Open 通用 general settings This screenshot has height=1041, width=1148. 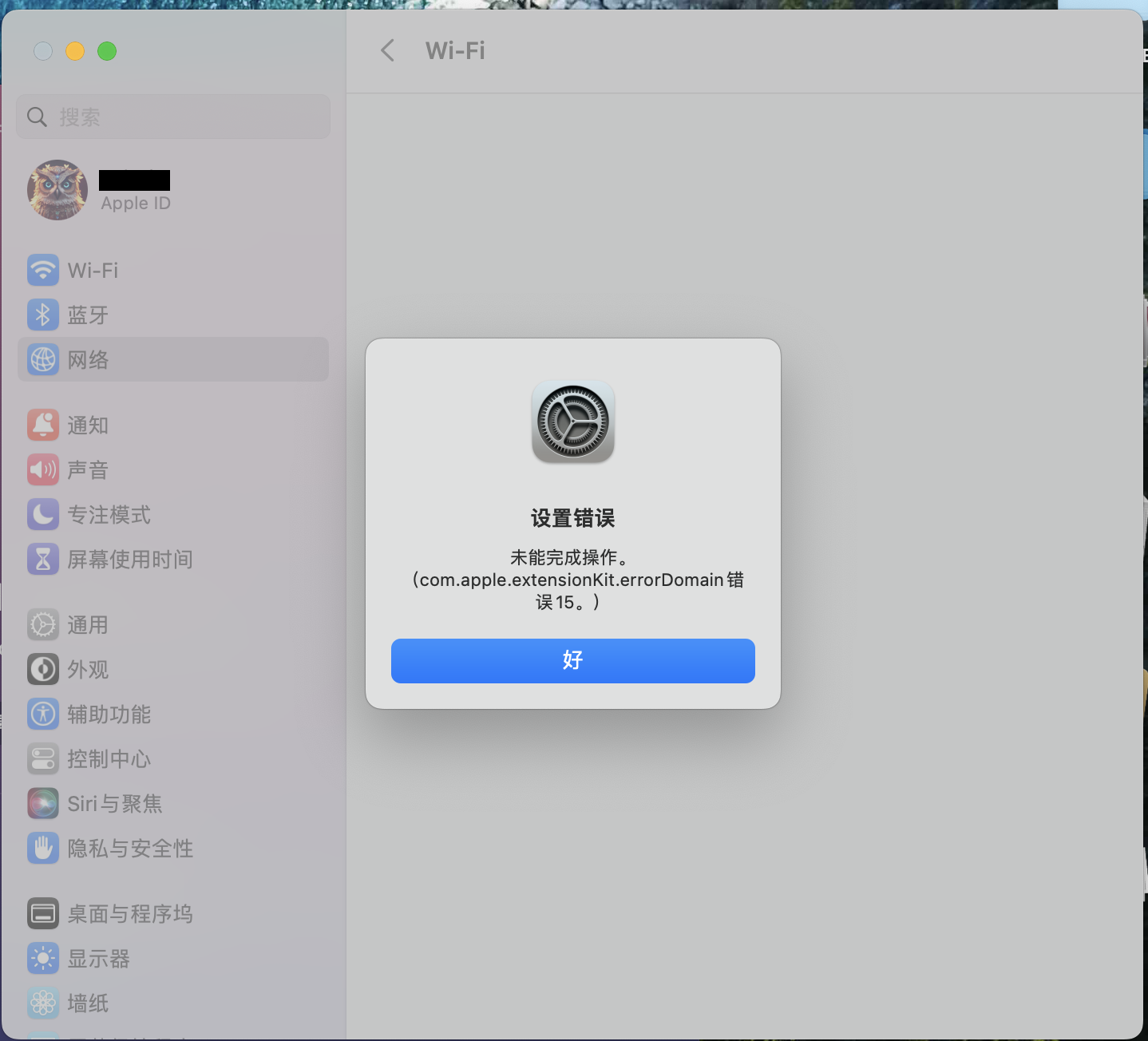[173, 624]
